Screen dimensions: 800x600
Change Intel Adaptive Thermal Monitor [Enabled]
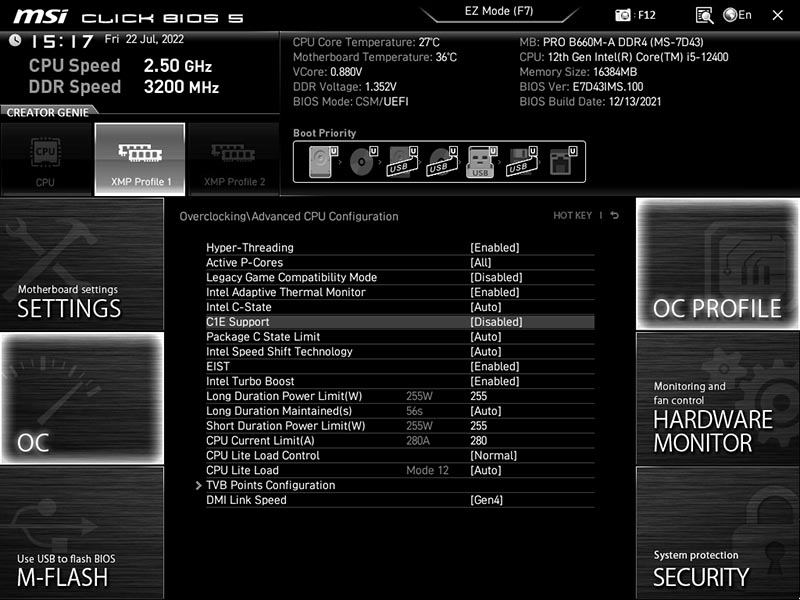click(x=494, y=292)
